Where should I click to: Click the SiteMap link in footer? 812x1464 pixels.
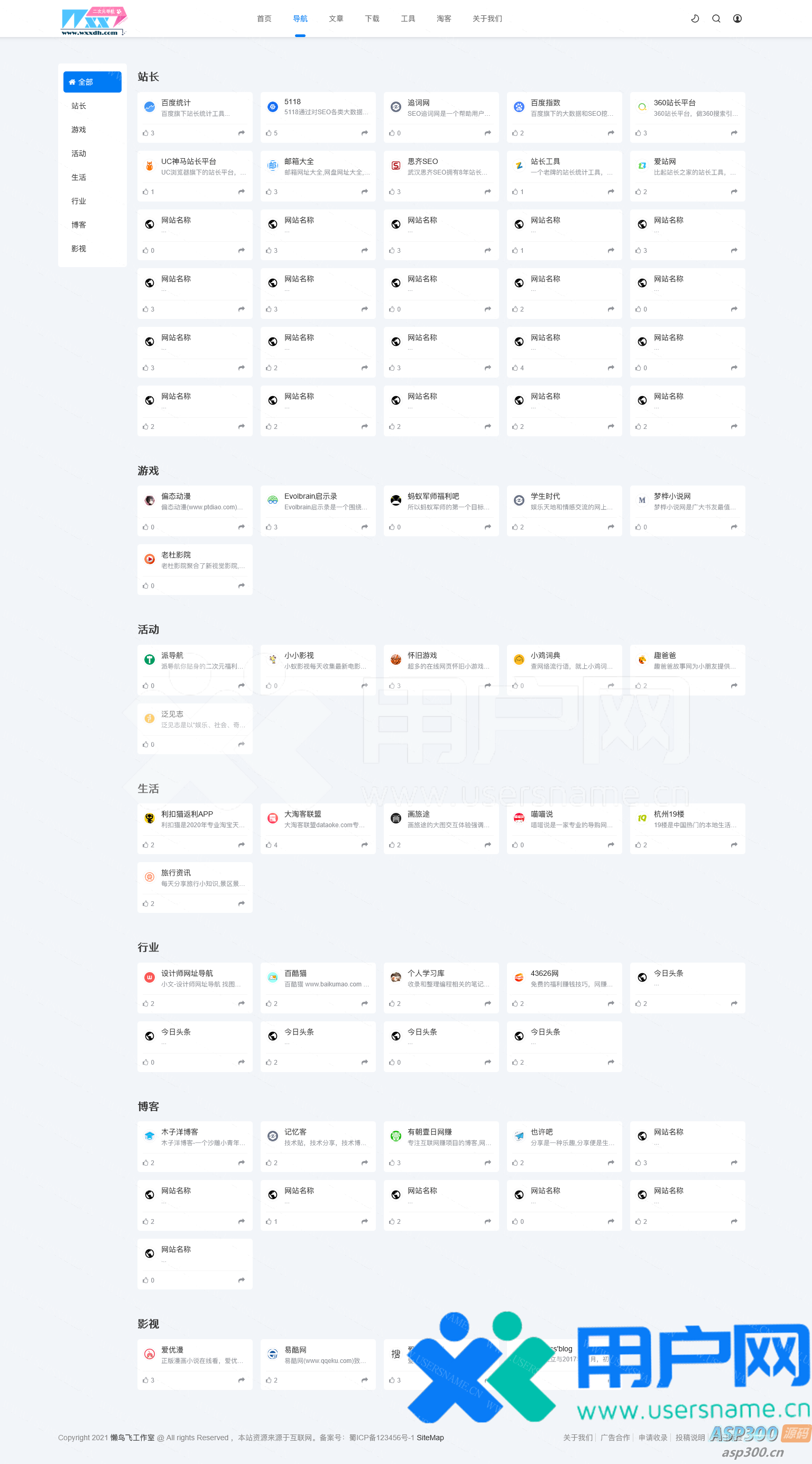click(x=430, y=1437)
